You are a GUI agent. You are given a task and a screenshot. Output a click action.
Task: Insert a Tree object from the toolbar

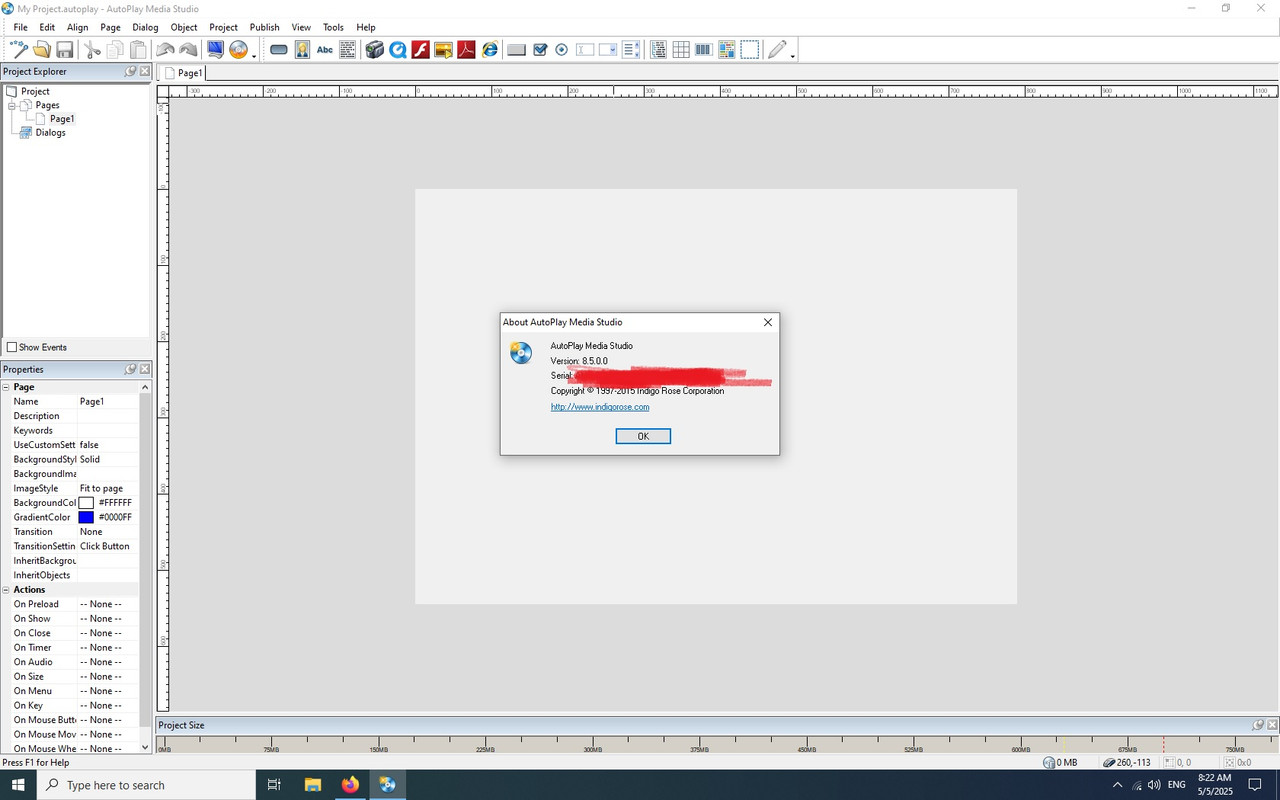pyautogui.click(x=658, y=50)
